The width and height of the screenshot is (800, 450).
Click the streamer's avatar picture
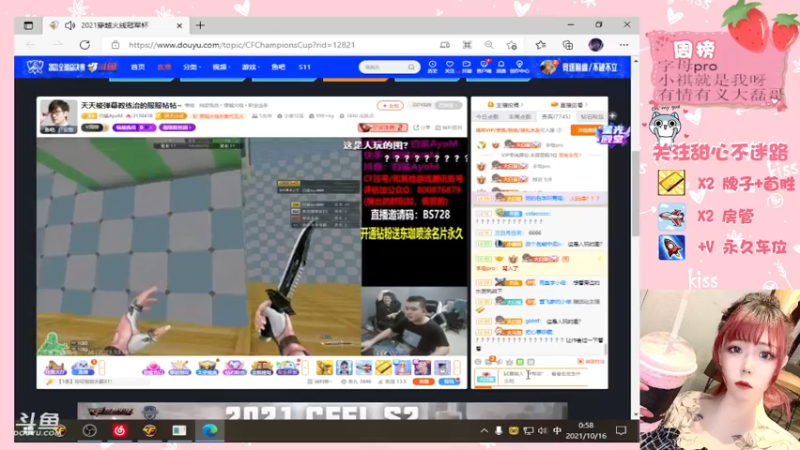[x=59, y=116]
